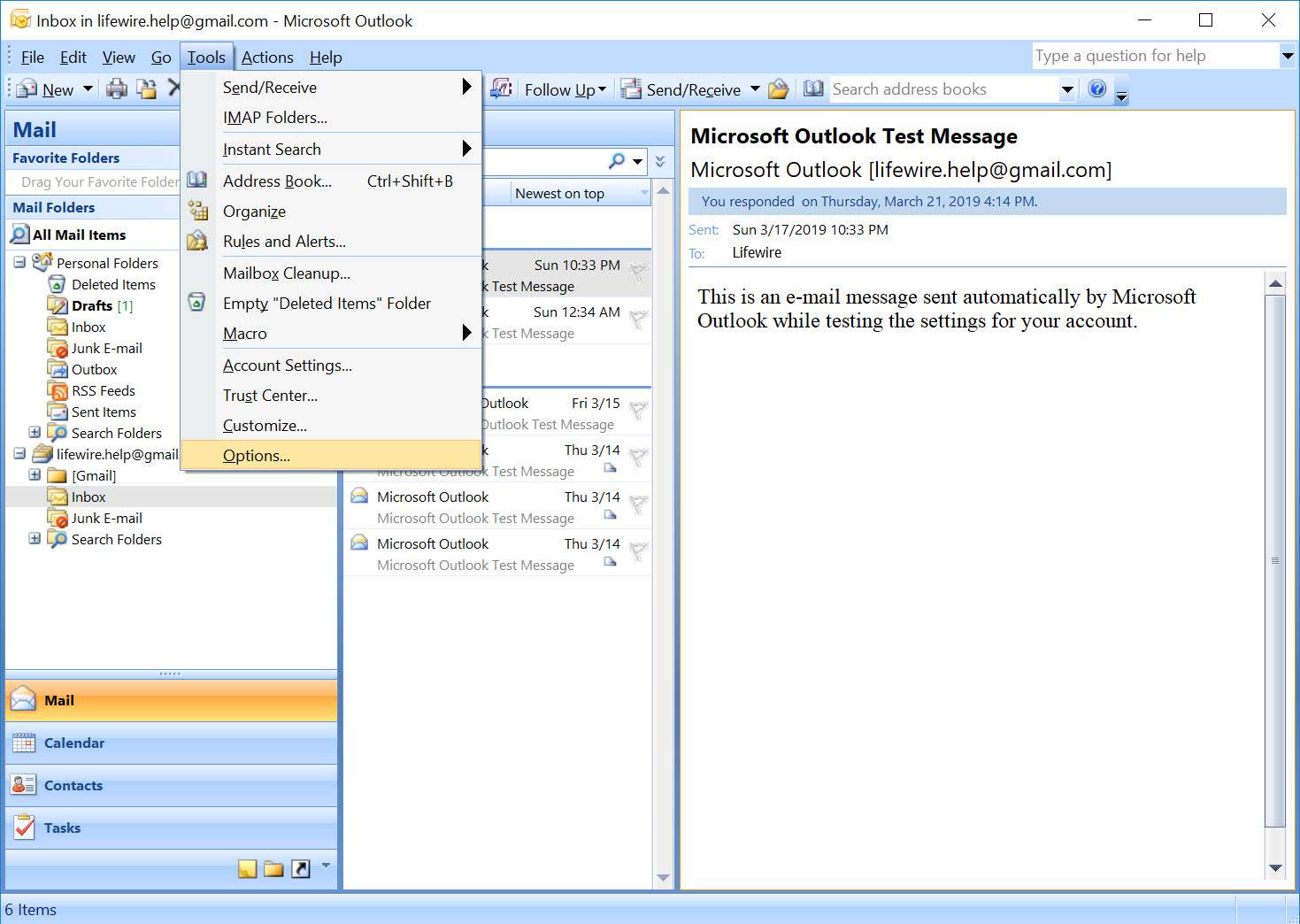Click the Folder List icon
Viewport: 1300px width, 924px height.
[x=274, y=869]
